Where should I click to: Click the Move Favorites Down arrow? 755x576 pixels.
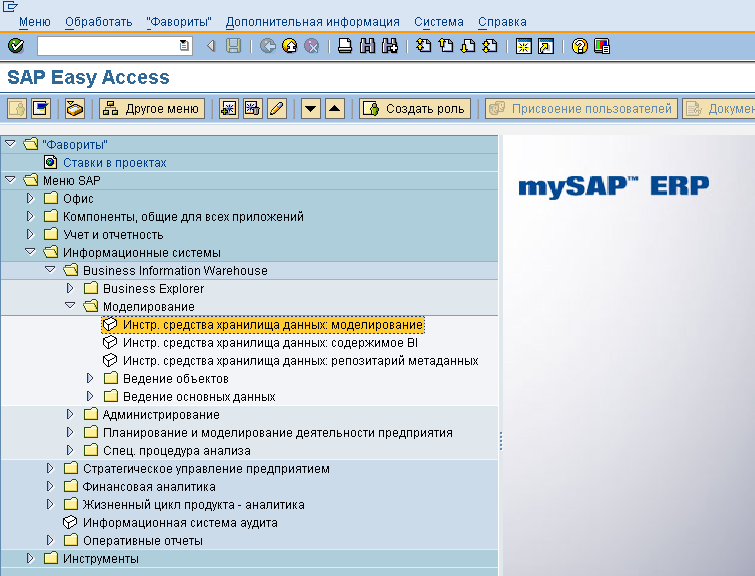[x=311, y=108]
